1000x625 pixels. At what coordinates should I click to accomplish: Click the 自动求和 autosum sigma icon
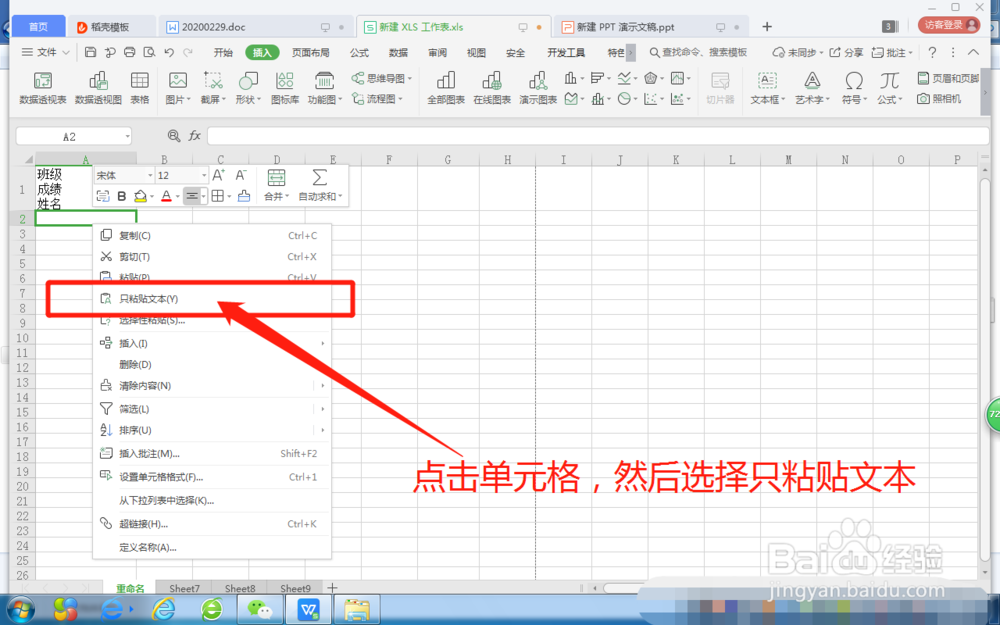[x=320, y=177]
